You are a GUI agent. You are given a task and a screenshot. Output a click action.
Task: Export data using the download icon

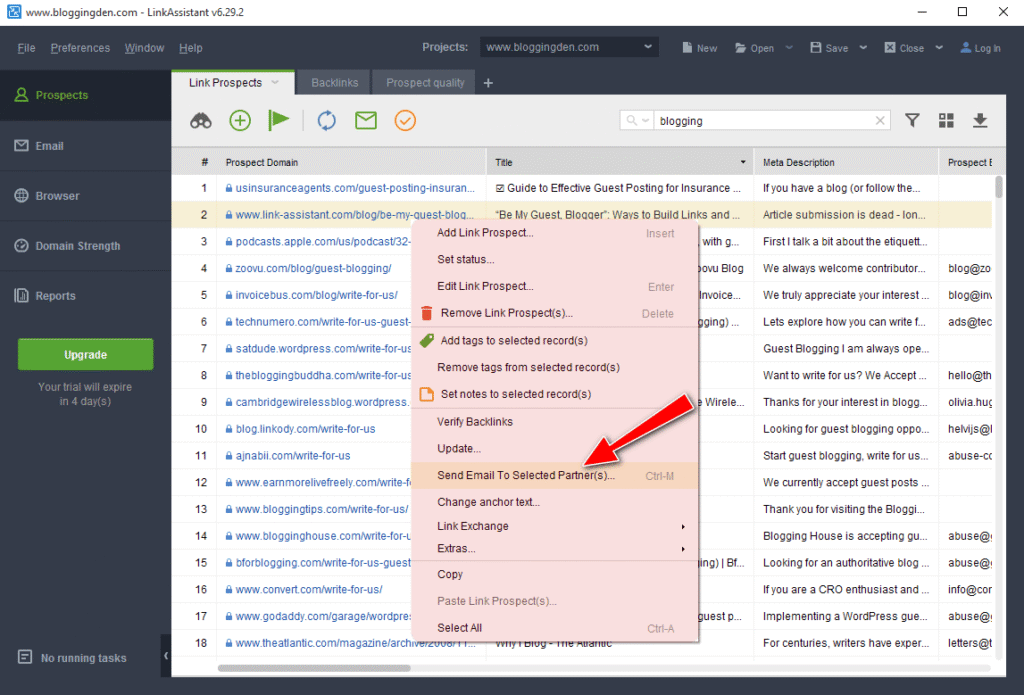980,120
